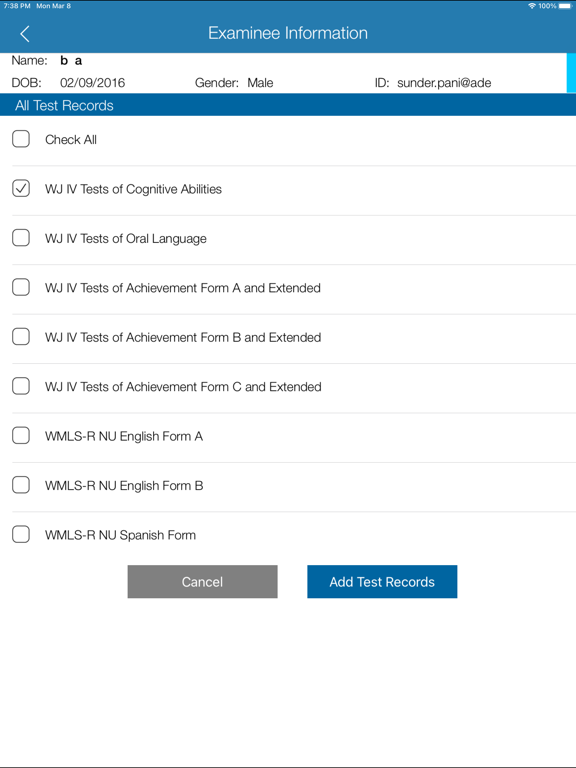This screenshot has width=576, height=768.
Task: Check Achievement Form C and Extended box
Action: (x=21, y=386)
